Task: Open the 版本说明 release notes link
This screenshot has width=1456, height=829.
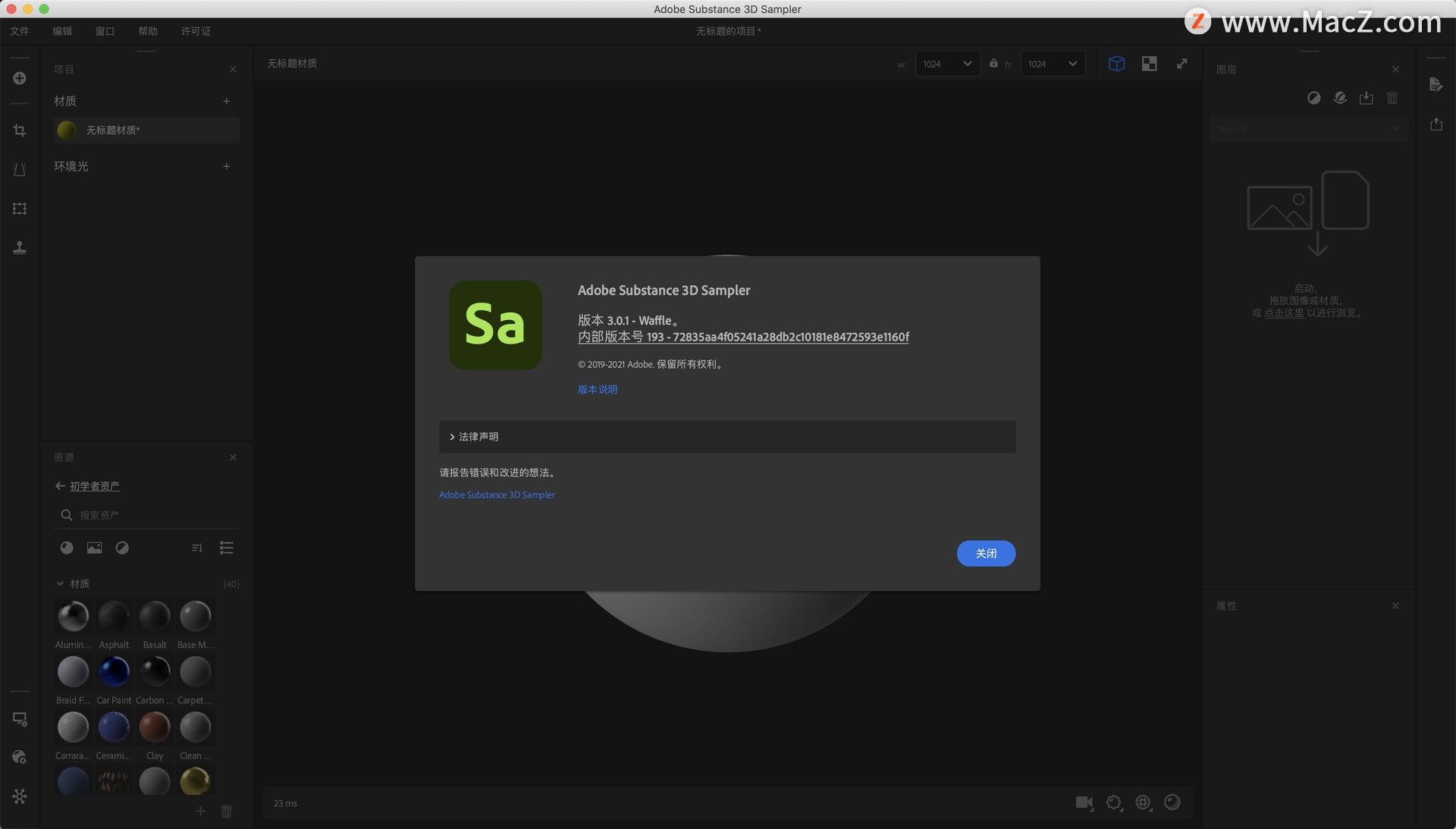Action: pyautogui.click(x=598, y=390)
